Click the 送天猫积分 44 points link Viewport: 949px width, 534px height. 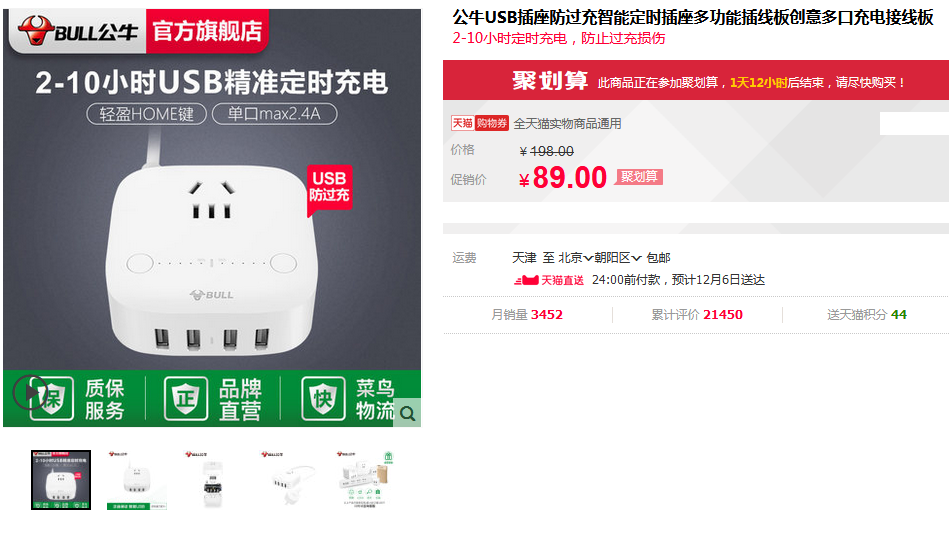pos(867,315)
